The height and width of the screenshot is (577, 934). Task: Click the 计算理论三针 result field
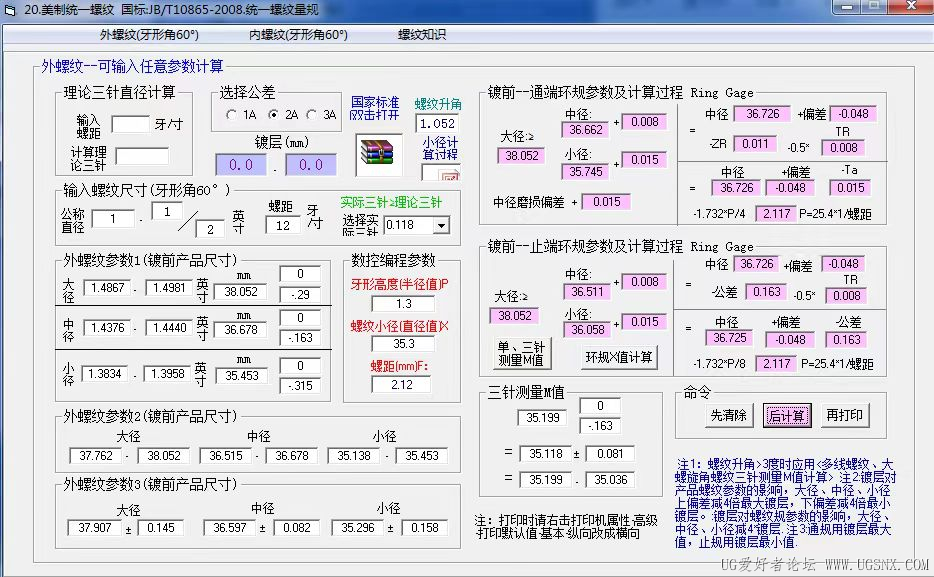pos(142,156)
